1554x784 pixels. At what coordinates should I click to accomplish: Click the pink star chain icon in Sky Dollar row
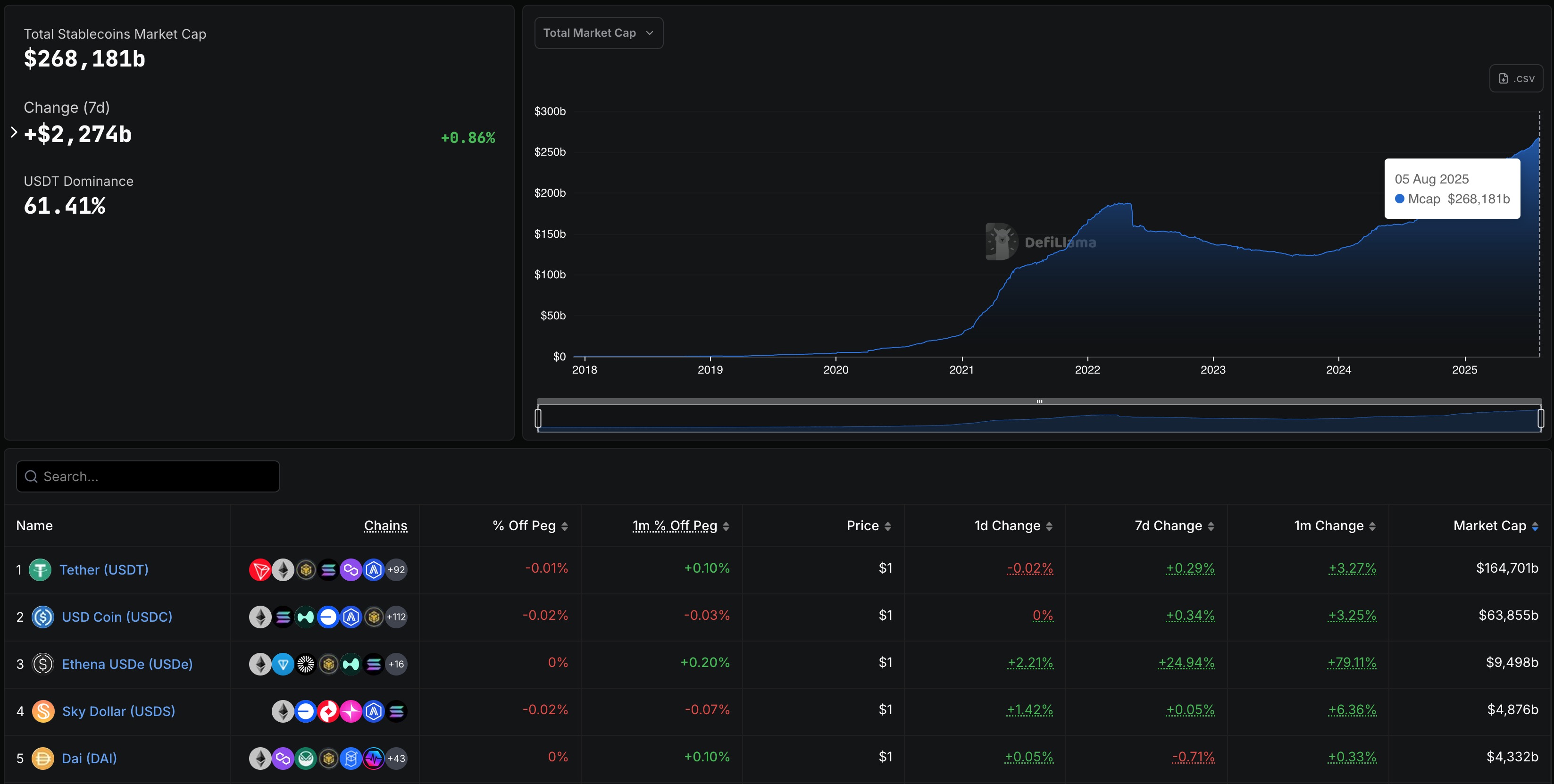[x=351, y=711]
